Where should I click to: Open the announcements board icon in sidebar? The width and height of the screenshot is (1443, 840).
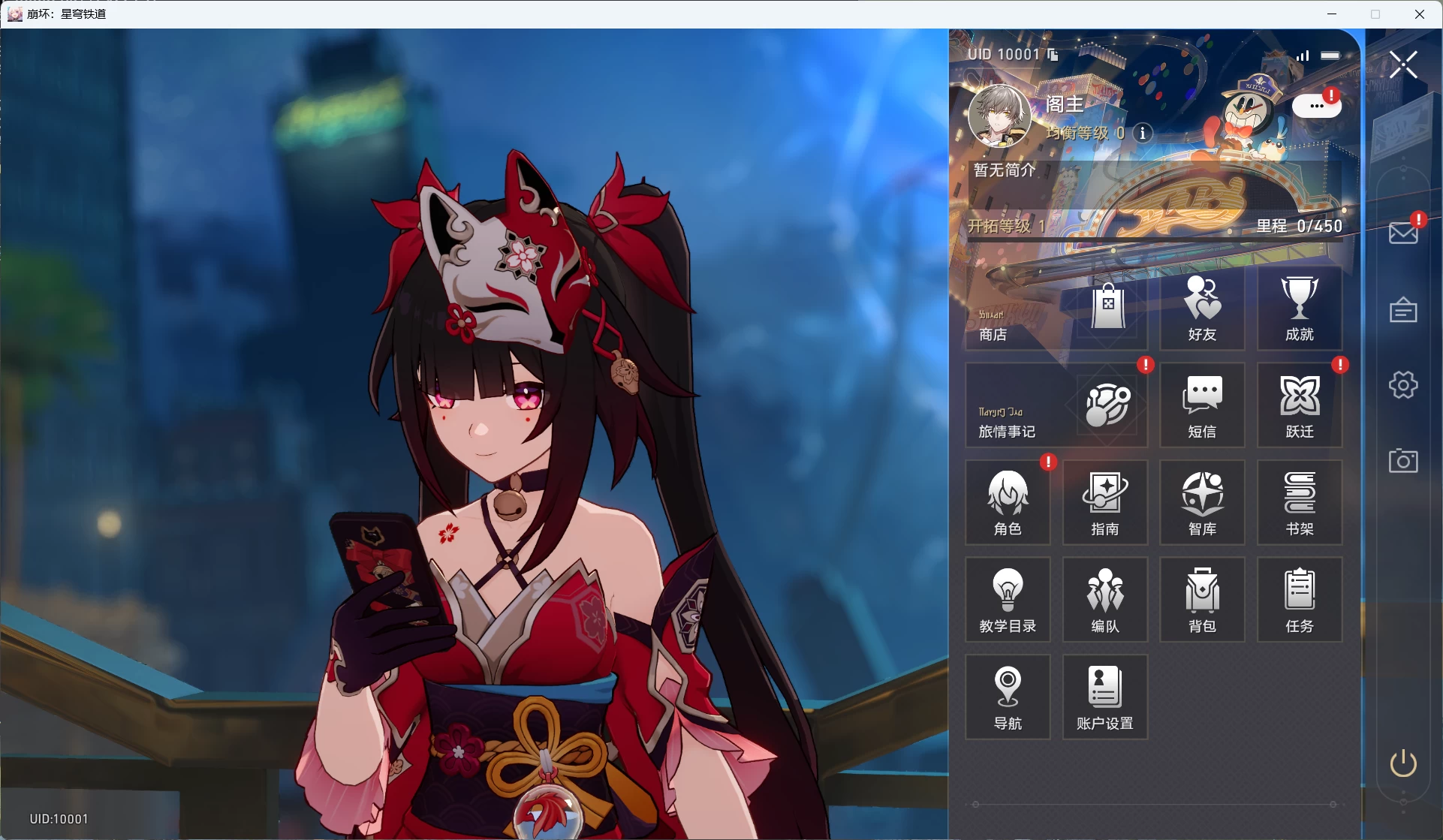click(x=1403, y=309)
